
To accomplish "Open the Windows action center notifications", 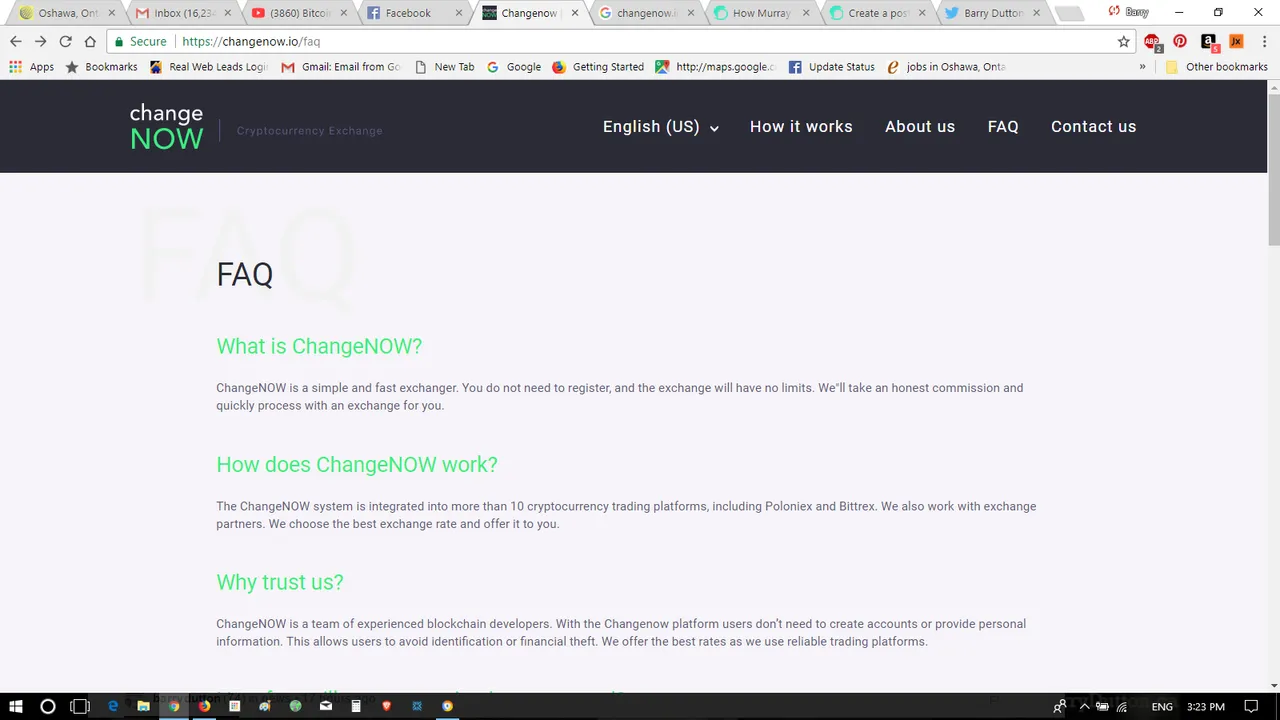I will click(1251, 706).
